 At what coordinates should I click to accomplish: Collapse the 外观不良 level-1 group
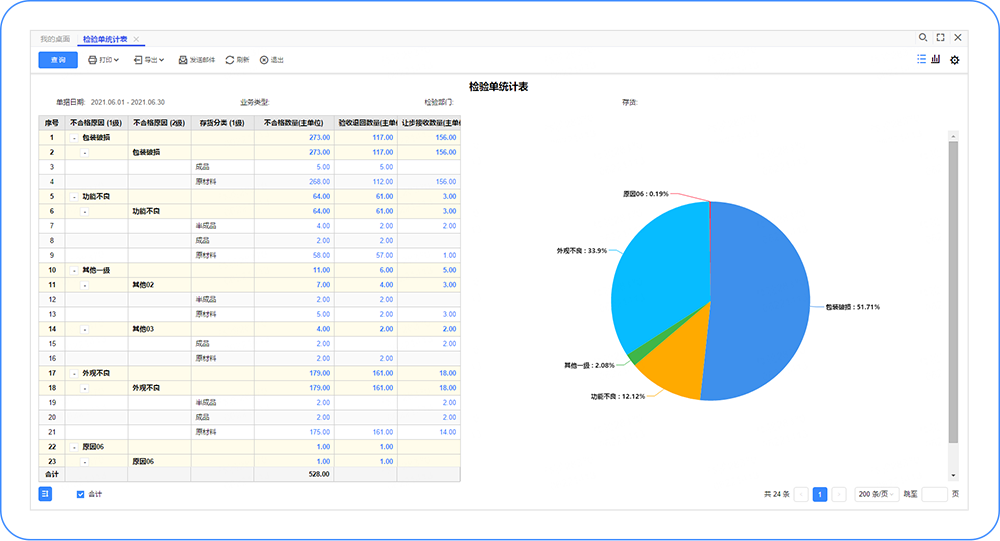(74, 372)
